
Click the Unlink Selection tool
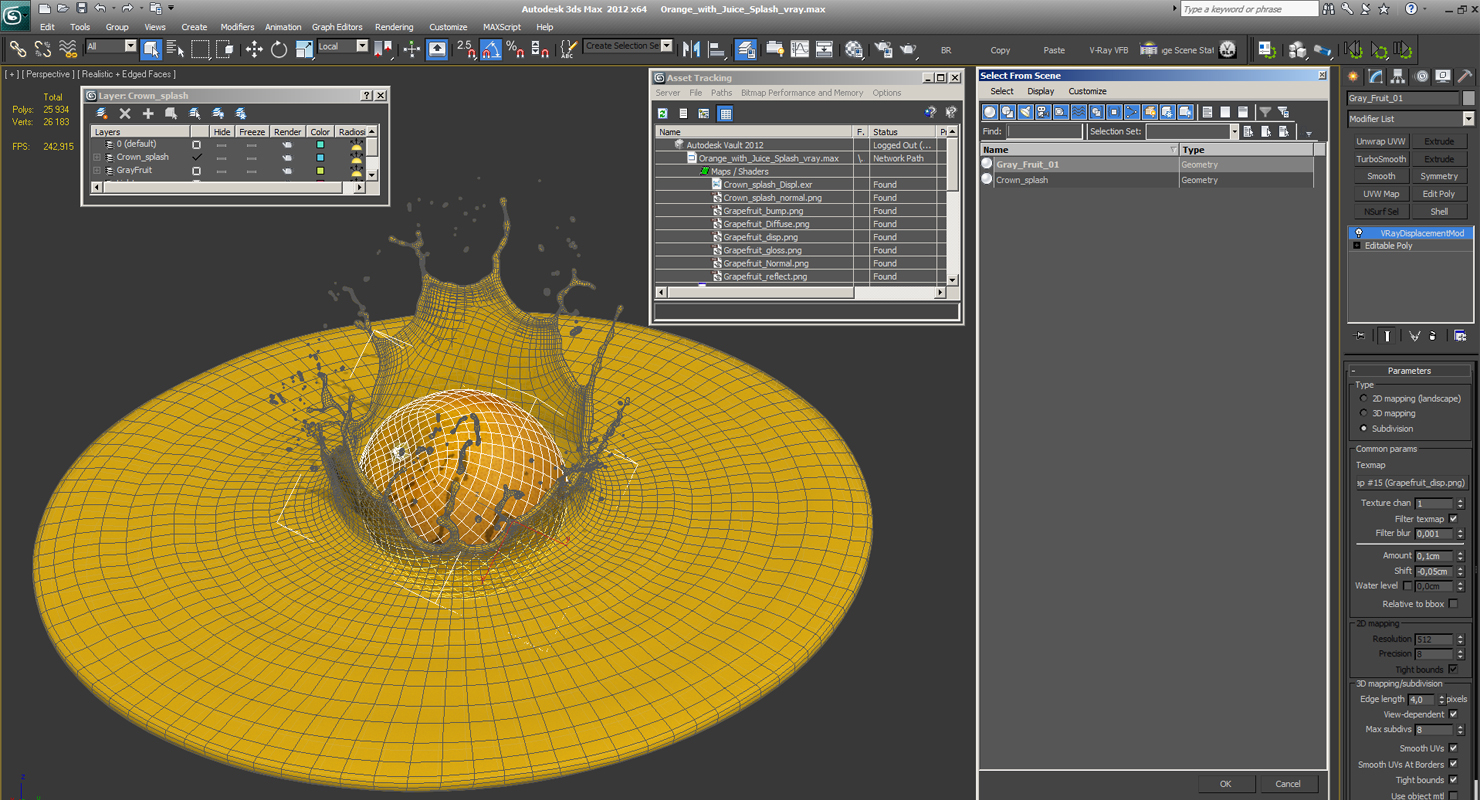pos(43,48)
